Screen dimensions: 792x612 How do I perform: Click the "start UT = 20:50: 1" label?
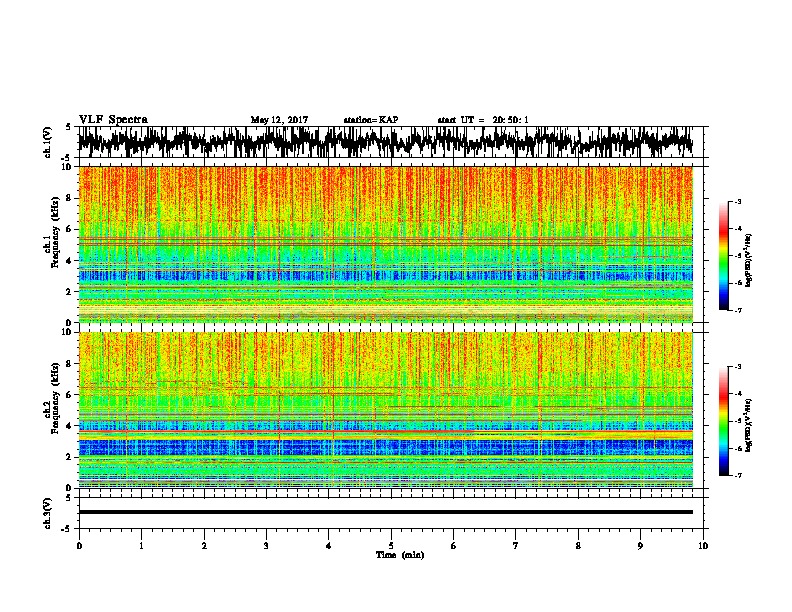(x=483, y=120)
